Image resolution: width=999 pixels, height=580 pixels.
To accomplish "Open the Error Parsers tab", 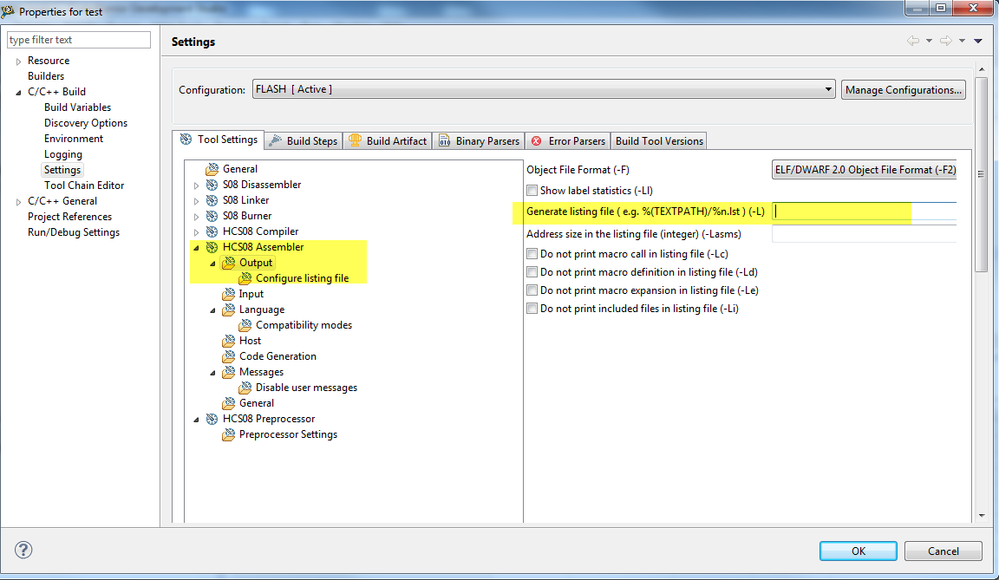I will [568, 141].
